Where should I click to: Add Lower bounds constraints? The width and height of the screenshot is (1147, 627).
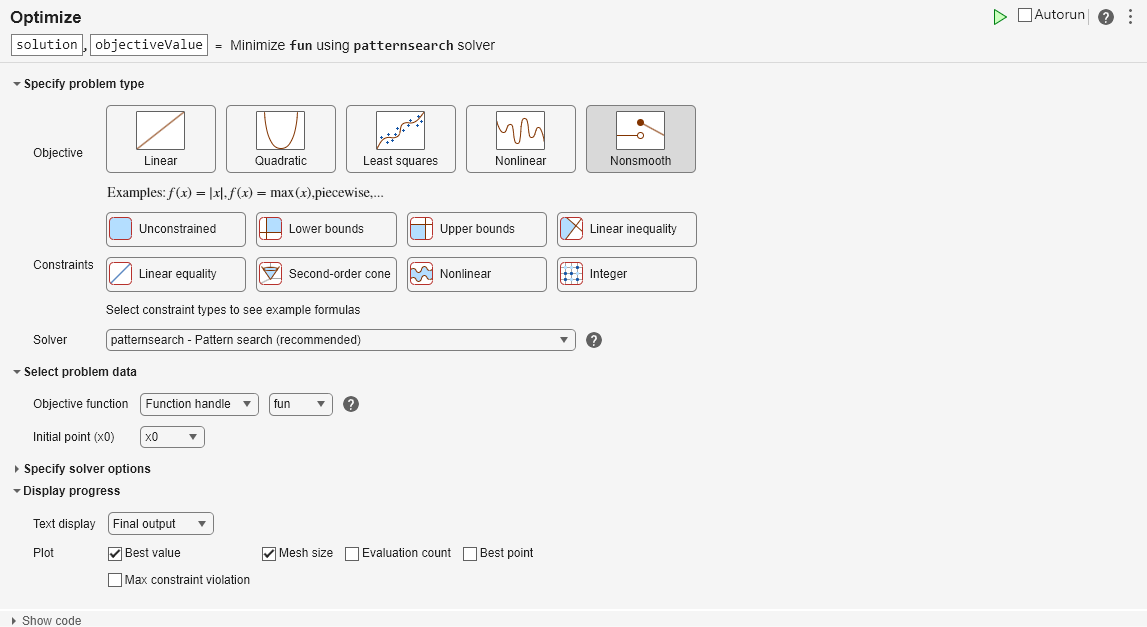(x=325, y=229)
